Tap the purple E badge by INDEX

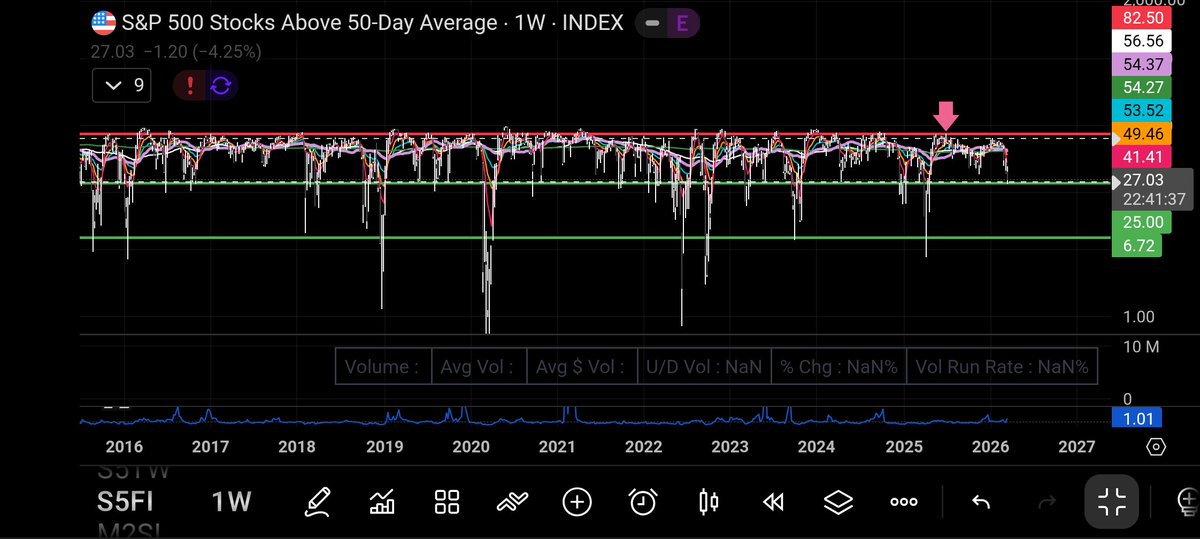[682, 22]
